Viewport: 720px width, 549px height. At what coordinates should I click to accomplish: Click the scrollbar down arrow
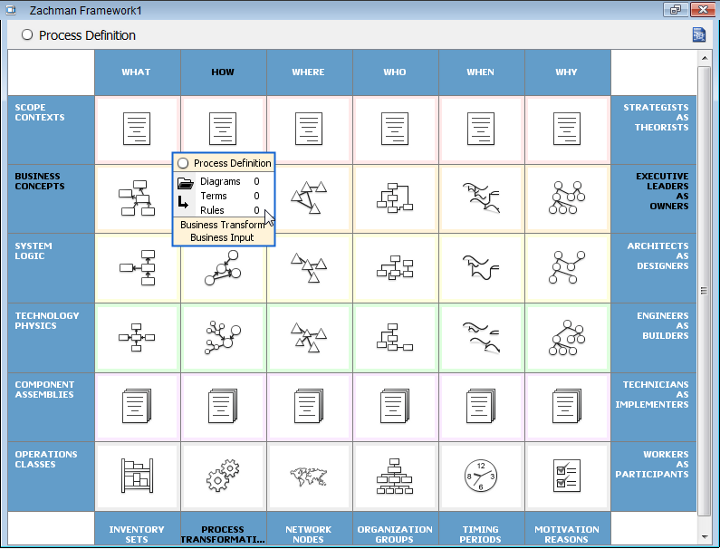coord(704,536)
